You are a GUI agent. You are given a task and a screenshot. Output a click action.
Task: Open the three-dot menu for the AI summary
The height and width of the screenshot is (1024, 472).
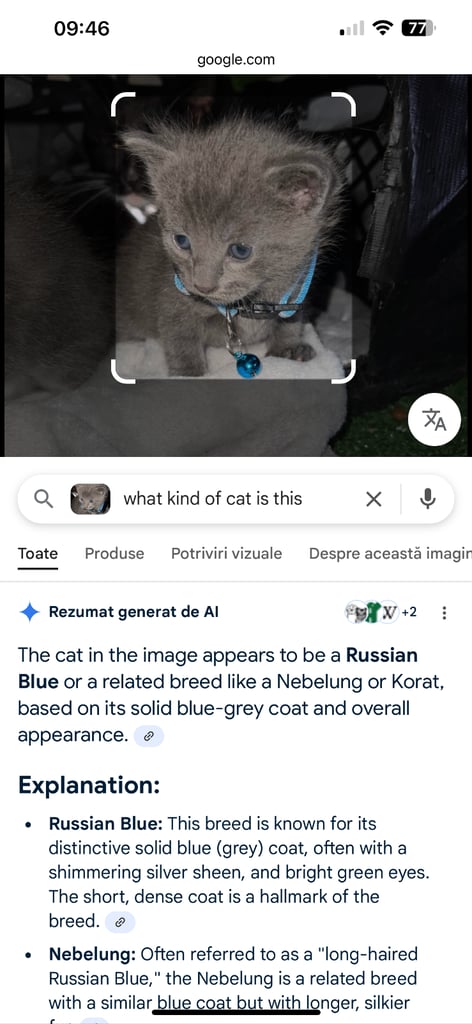point(445,613)
